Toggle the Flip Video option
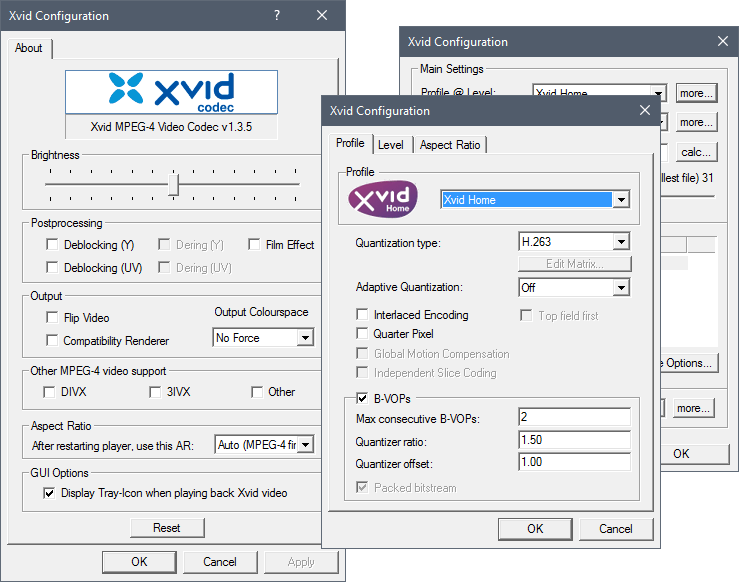 click(x=53, y=318)
